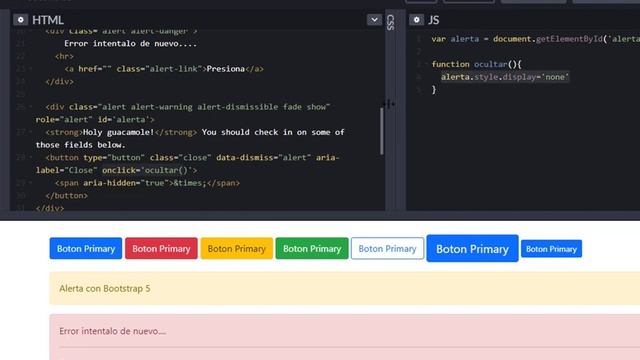
Task: Click the alerta.style.display='none' code line
Action: 505,77
